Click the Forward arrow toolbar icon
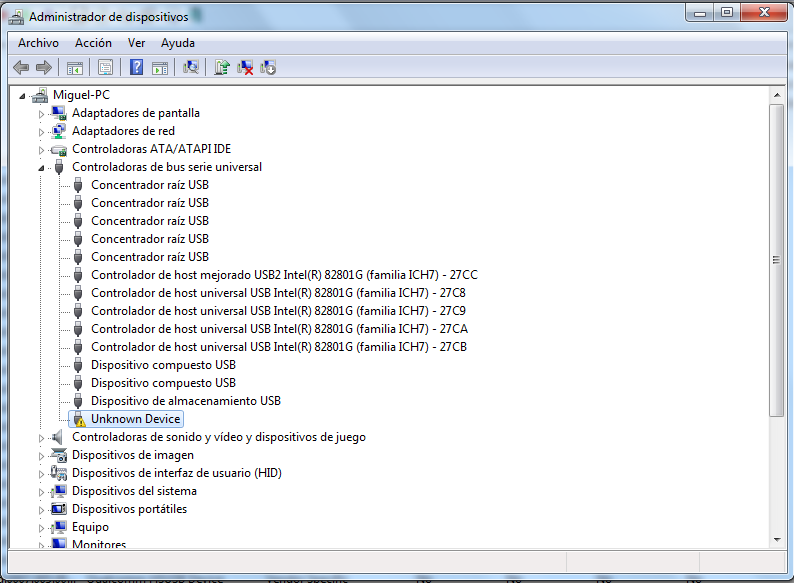This screenshot has width=794, height=583. tap(44, 67)
